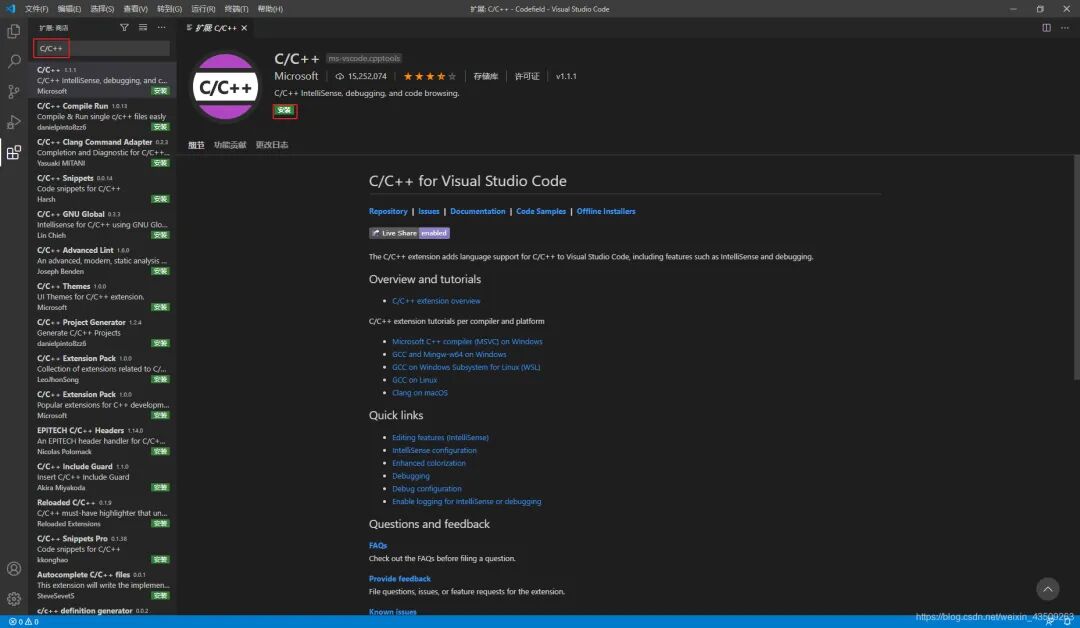Click the star rating of C/C++ extension
Viewport: 1080px width, 628px height.
(x=429, y=76)
